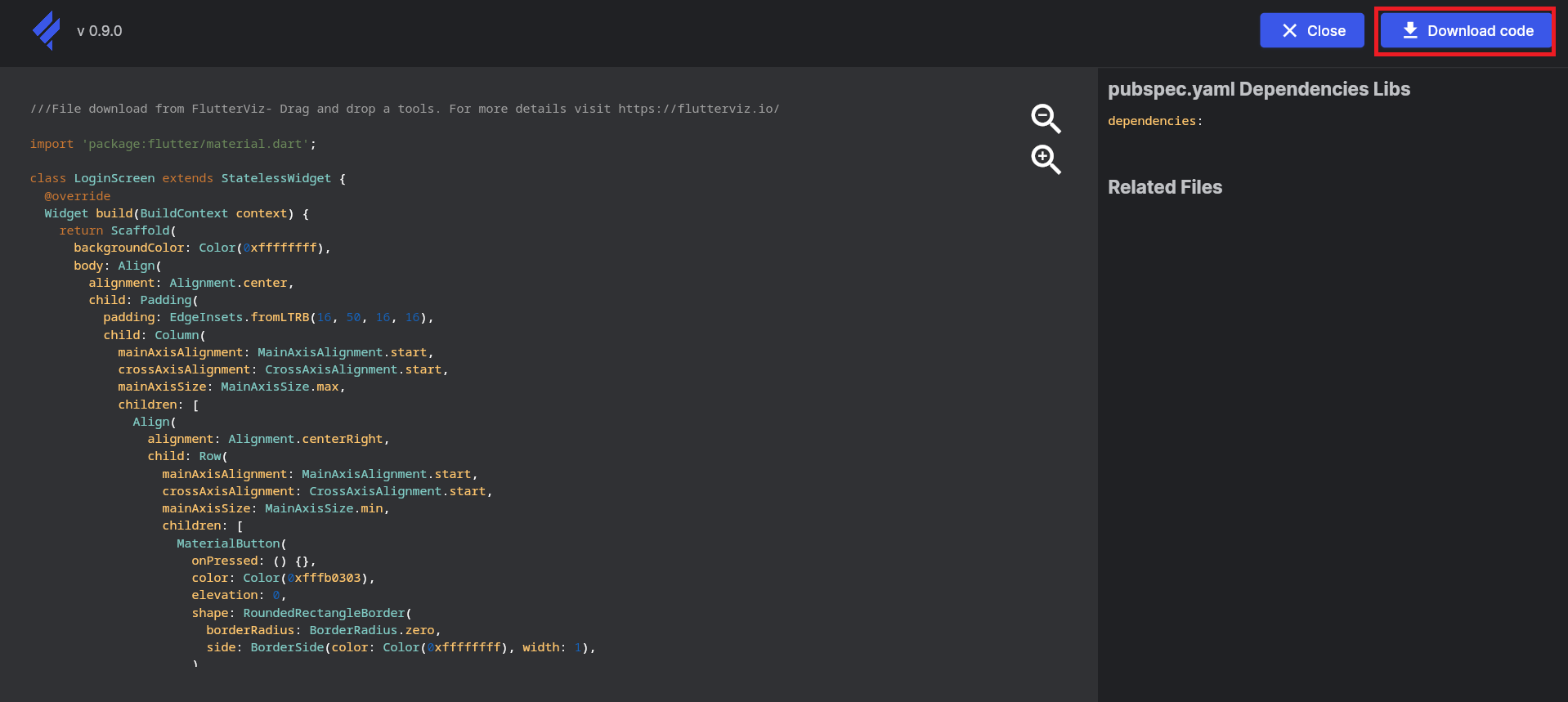Select the pubspec.yaml Dependencies Libs heading
Screen dimensions: 1568x702
pos(1258,89)
